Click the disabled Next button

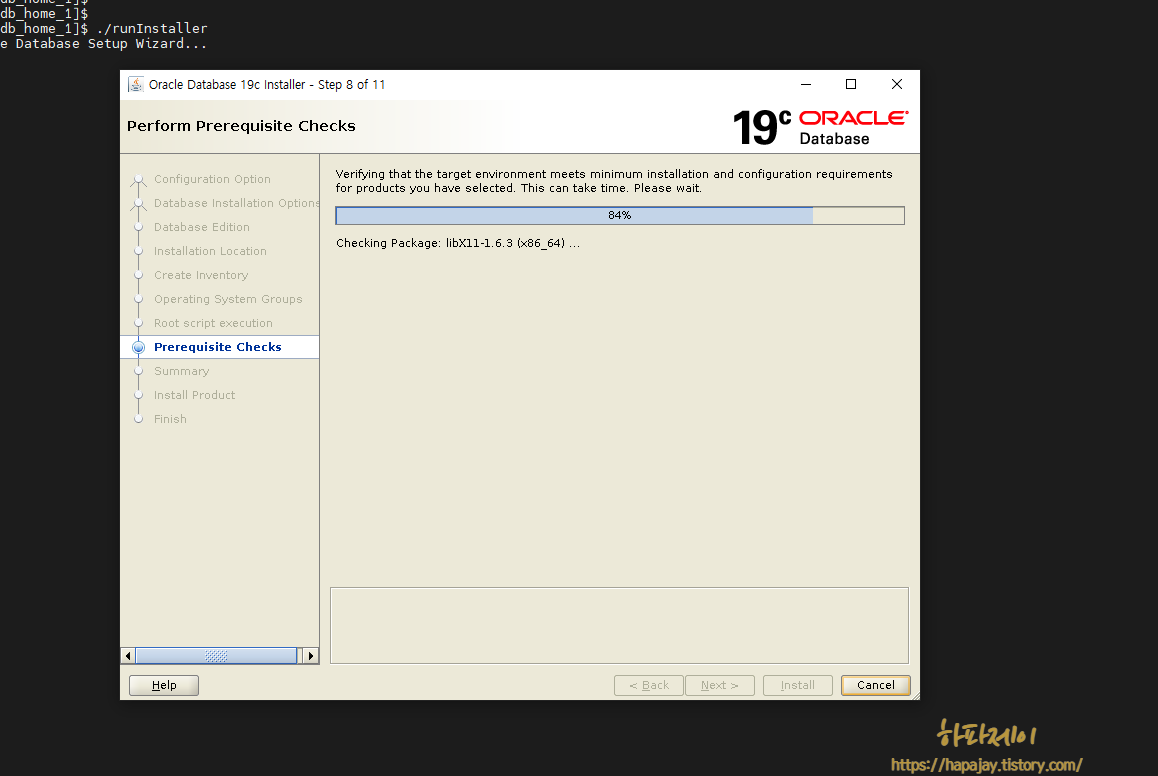click(x=719, y=685)
